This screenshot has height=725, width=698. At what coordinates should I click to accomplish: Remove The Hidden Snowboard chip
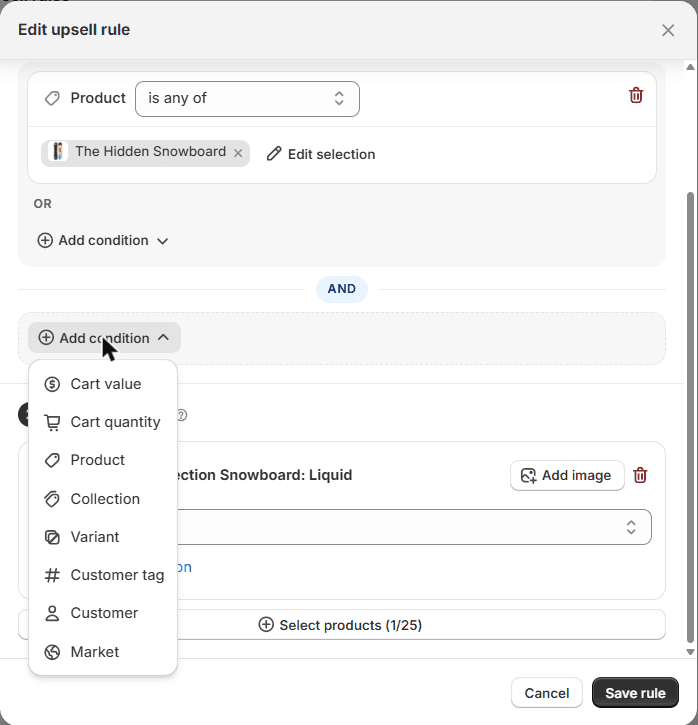pyautogui.click(x=238, y=153)
